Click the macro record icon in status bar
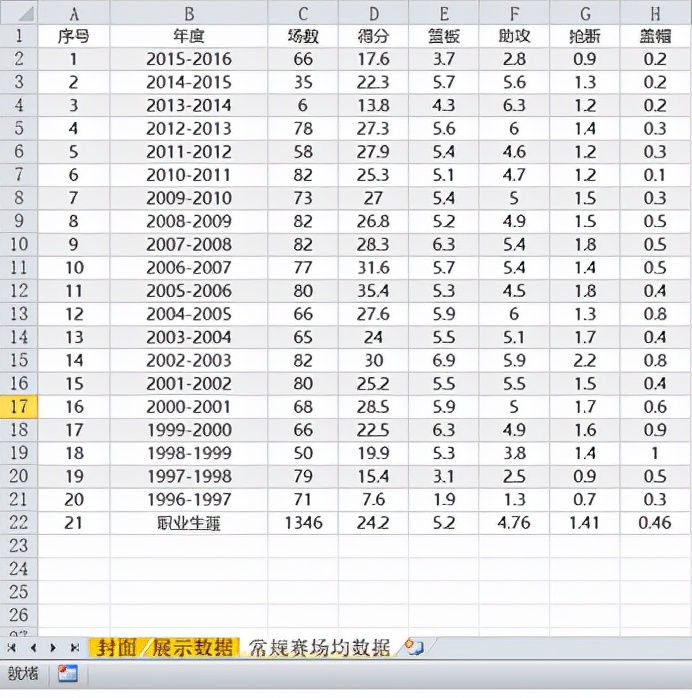The width and height of the screenshot is (692, 698). 68,674
